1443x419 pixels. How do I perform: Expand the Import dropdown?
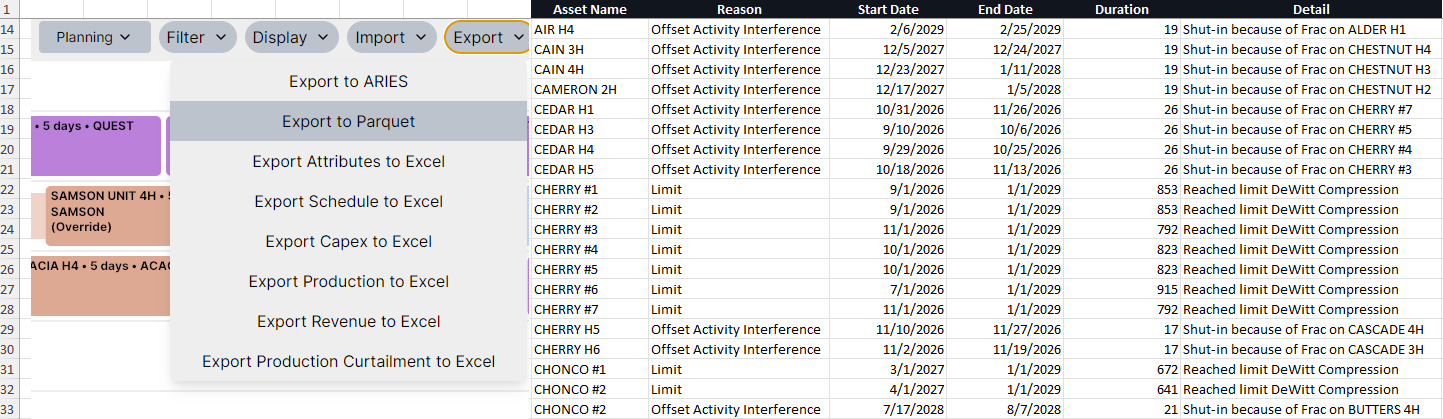[x=391, y=37]
